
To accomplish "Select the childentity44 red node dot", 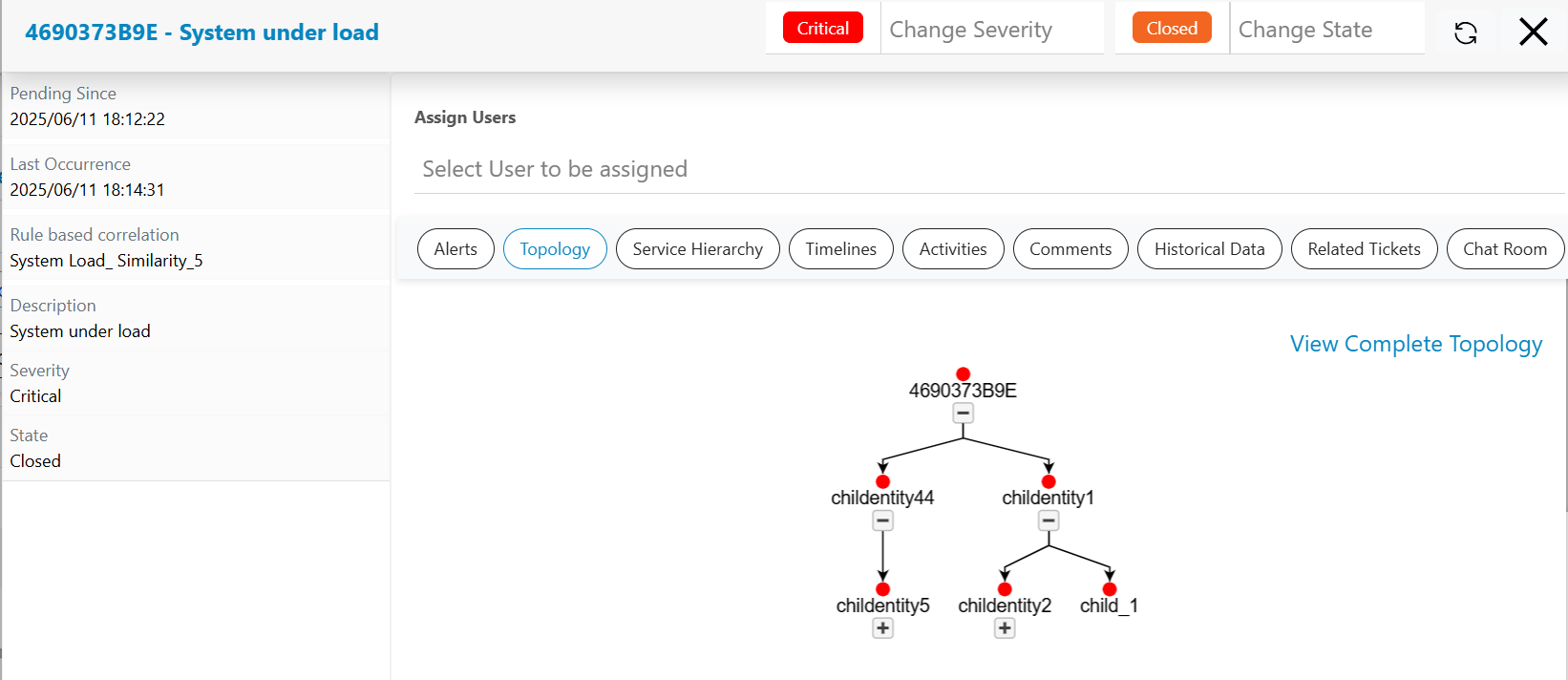I will click(x=882, y=481).
